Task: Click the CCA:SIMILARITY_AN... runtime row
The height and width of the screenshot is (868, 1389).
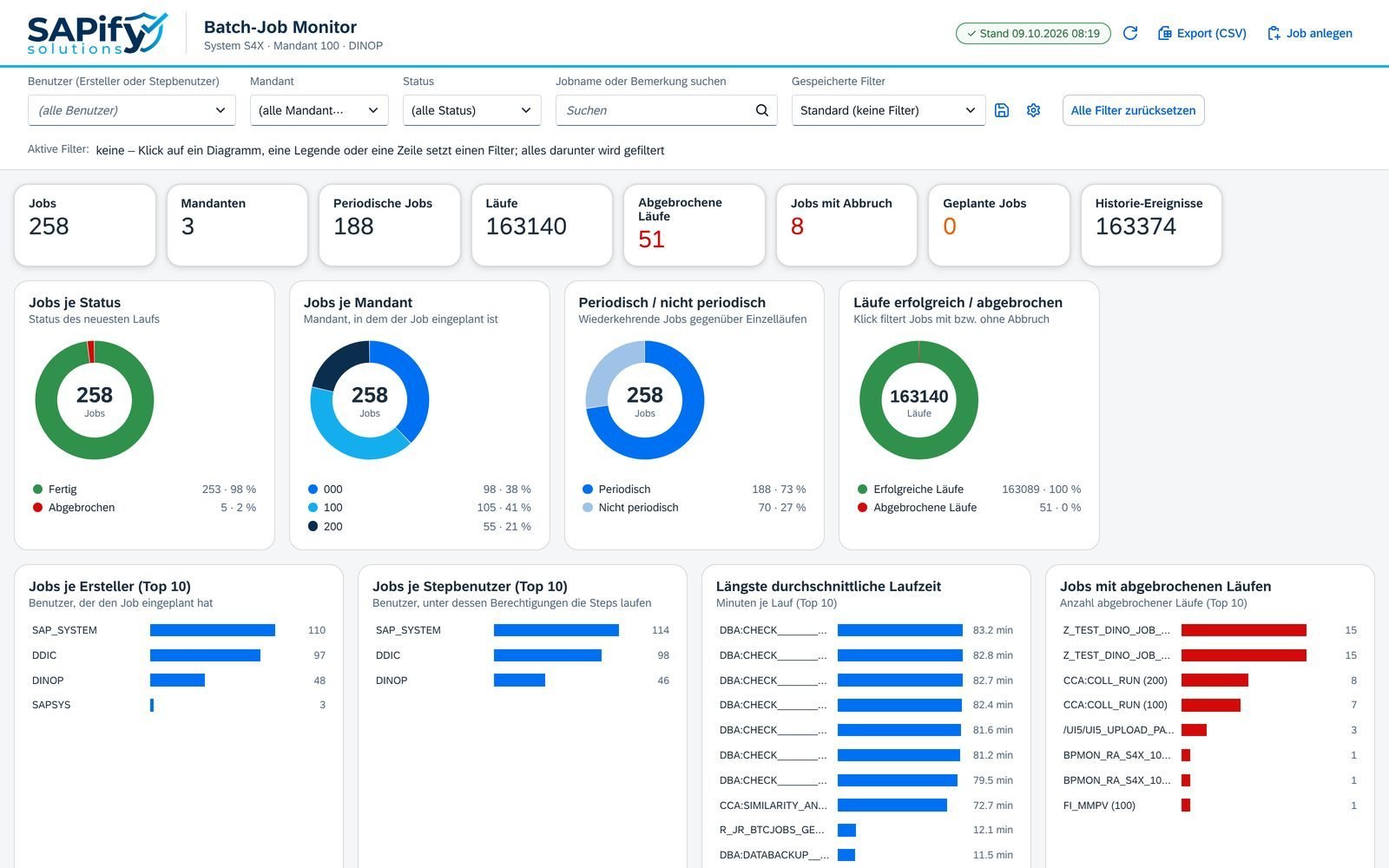Action: pyautogui.click(x=866, y=806)
